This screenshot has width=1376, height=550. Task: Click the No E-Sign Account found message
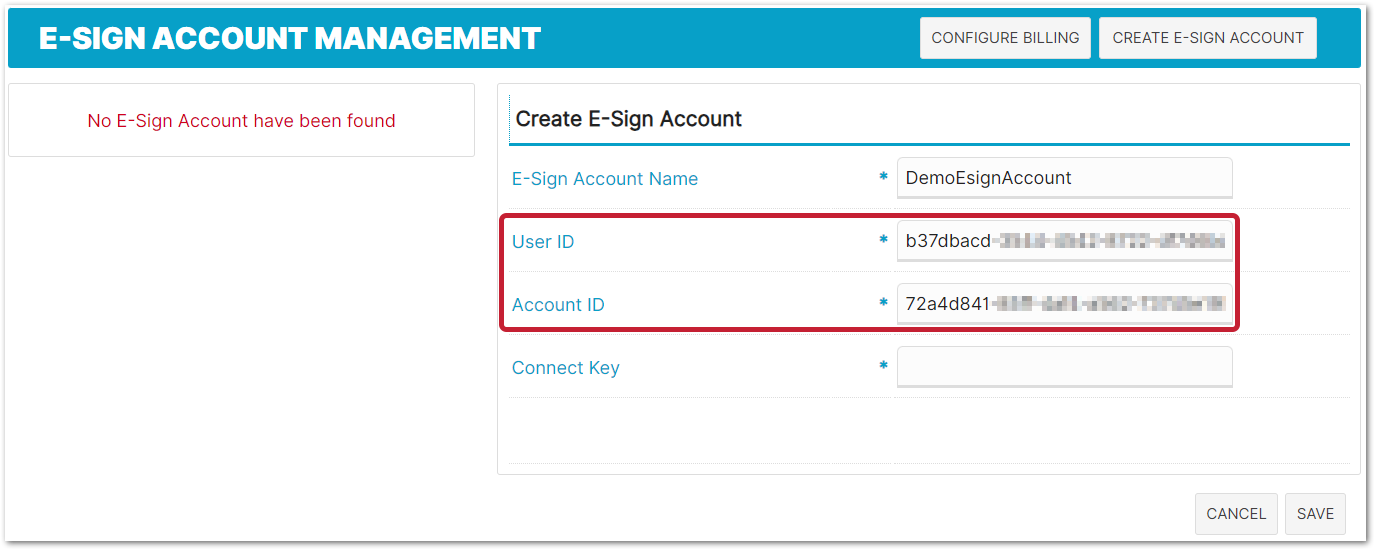tap(241, 121)
